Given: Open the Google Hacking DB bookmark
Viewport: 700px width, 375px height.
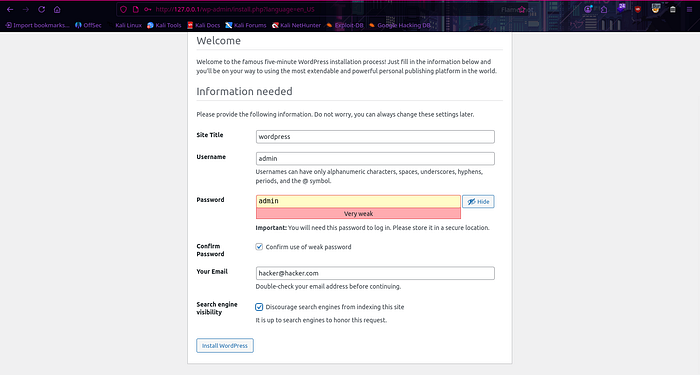Looking at the screenshot, I should click(x=400, y=25).
